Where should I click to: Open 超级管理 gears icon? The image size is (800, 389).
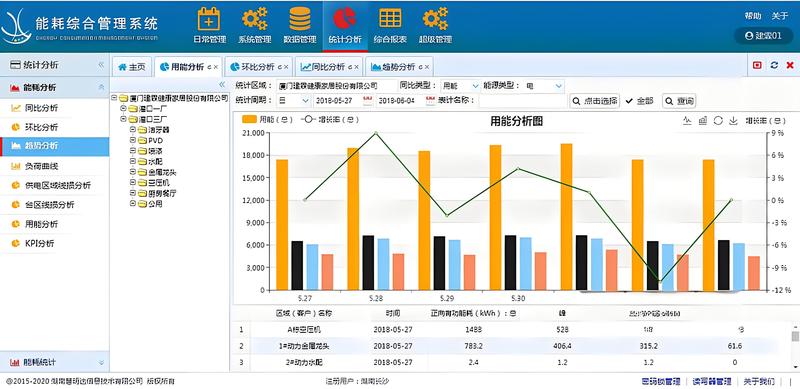pyautogui.click(x=435, y=18)
